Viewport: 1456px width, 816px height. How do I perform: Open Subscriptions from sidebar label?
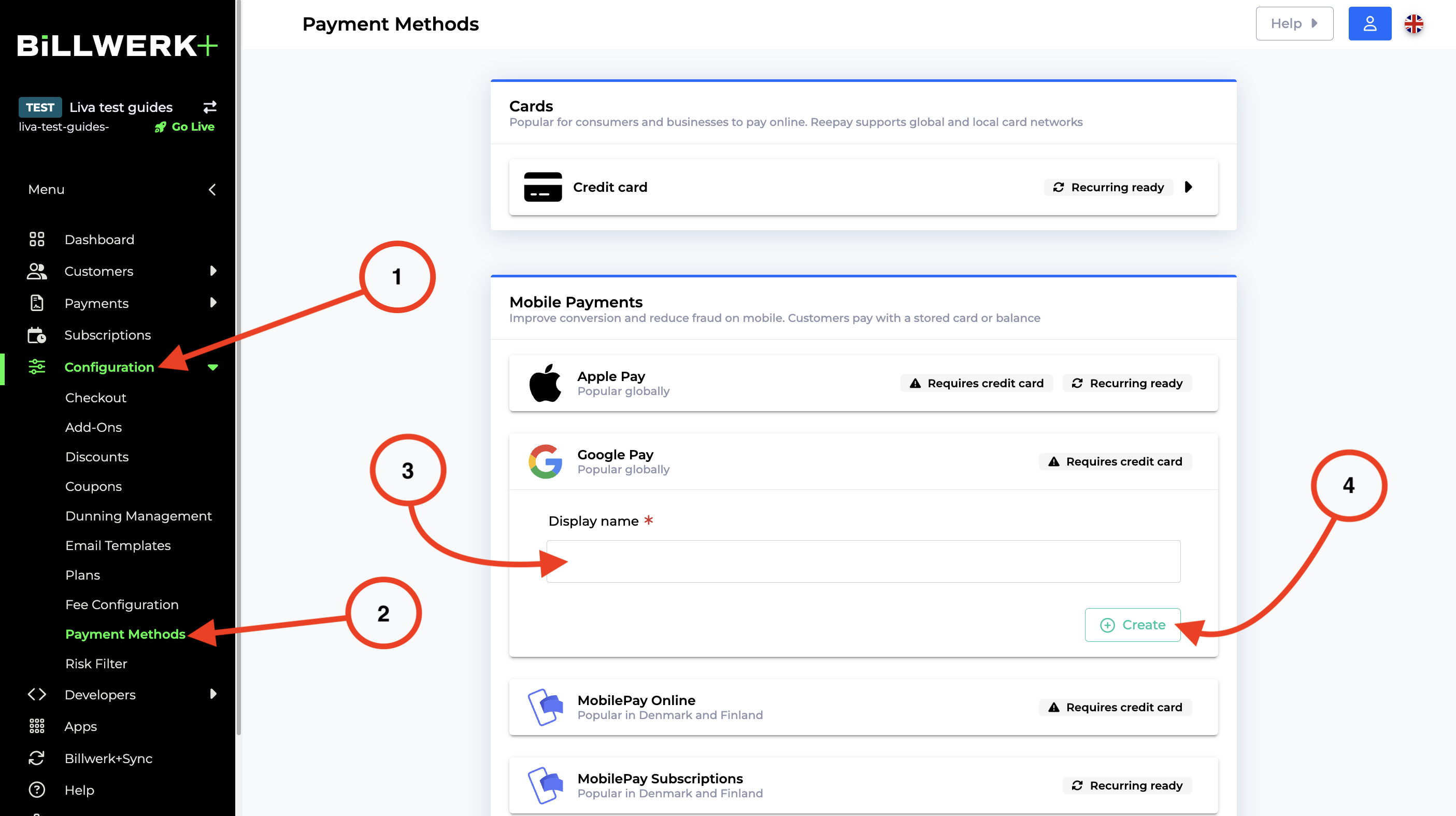click(107, 335)
